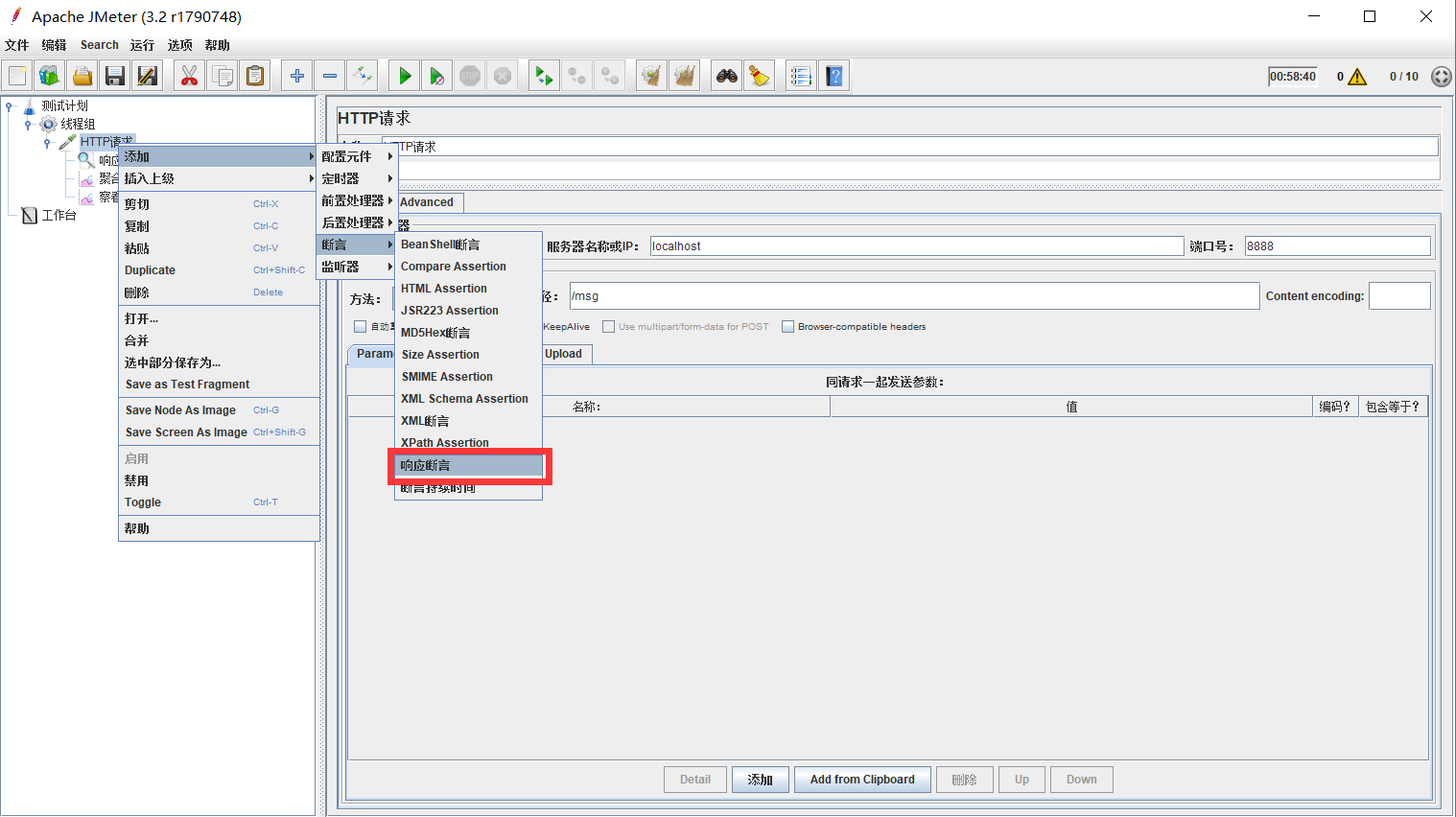This screenshot has width=1456, height=817.
Task: Click the Expand All plus icon
Action: click(x=297, y=76)
